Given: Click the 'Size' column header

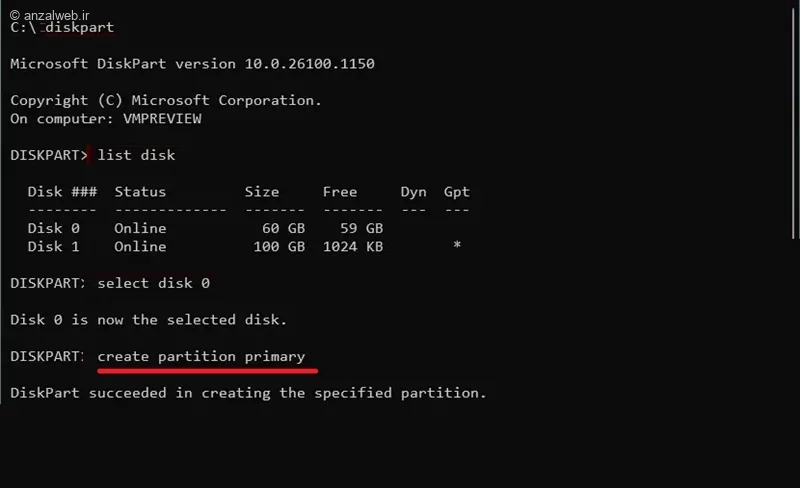Looking at the screenshot, I should click(262, 191).
